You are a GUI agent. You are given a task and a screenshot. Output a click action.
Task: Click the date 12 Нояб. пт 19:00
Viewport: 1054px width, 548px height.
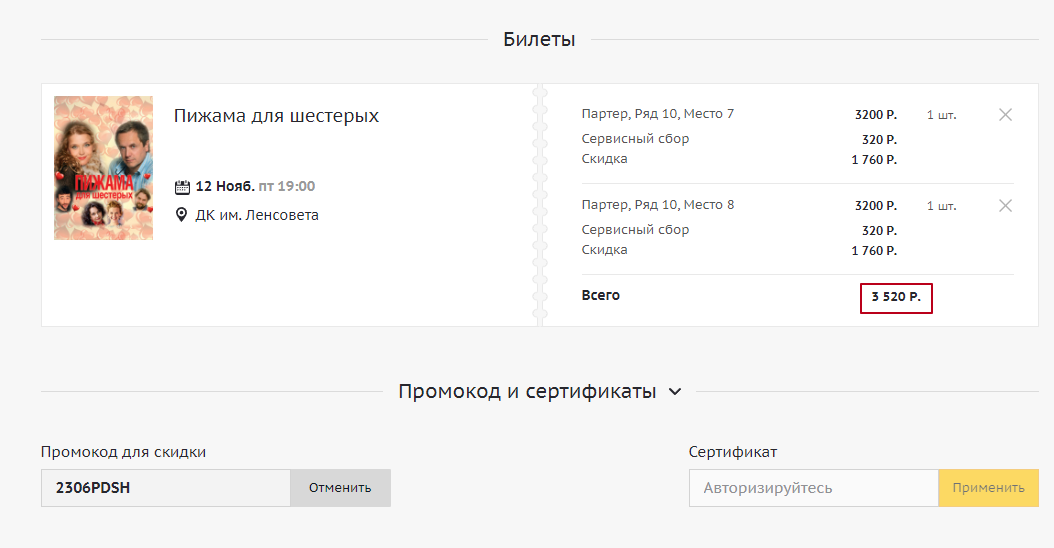coord(255,187)
